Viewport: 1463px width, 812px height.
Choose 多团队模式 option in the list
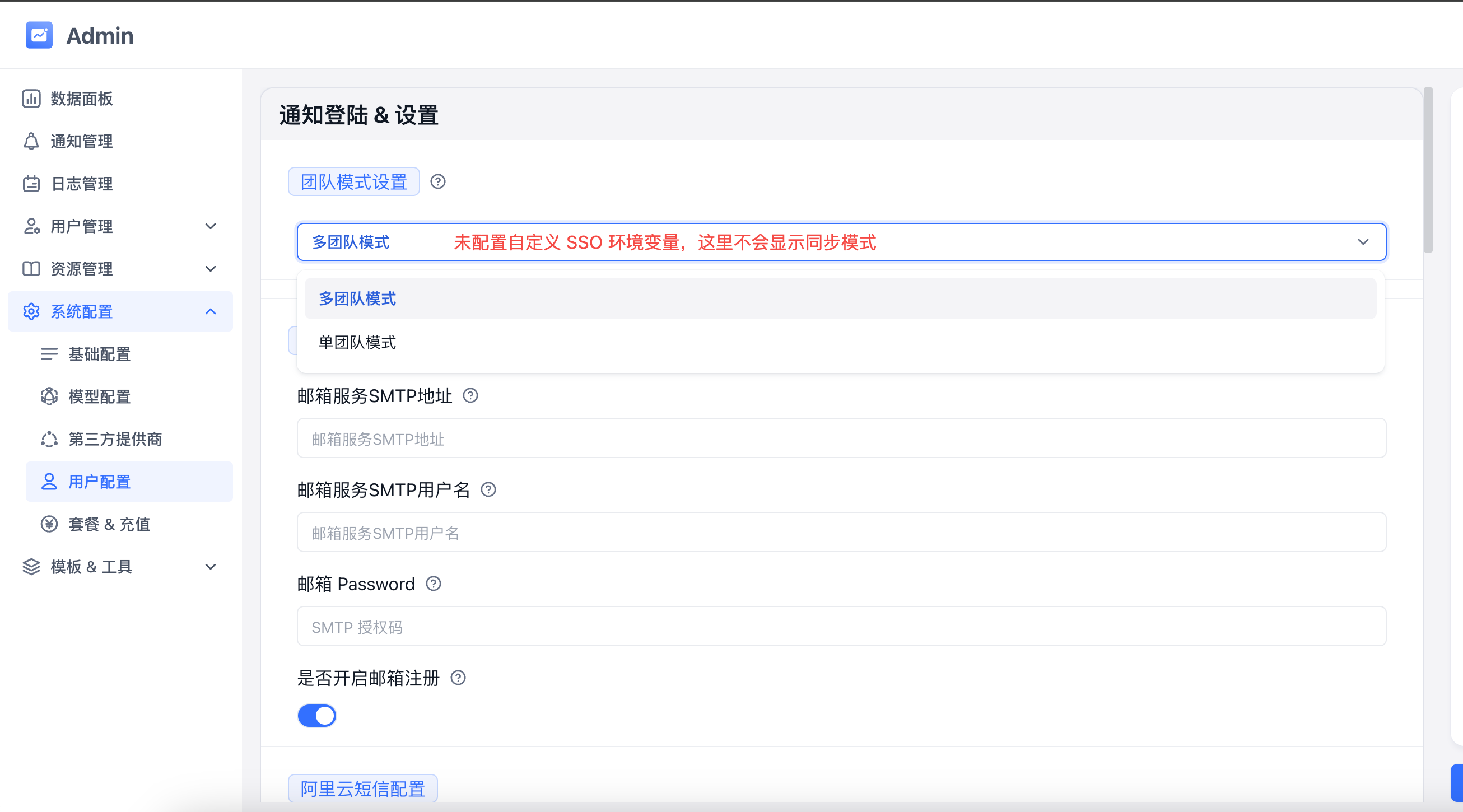click(357, 298)
